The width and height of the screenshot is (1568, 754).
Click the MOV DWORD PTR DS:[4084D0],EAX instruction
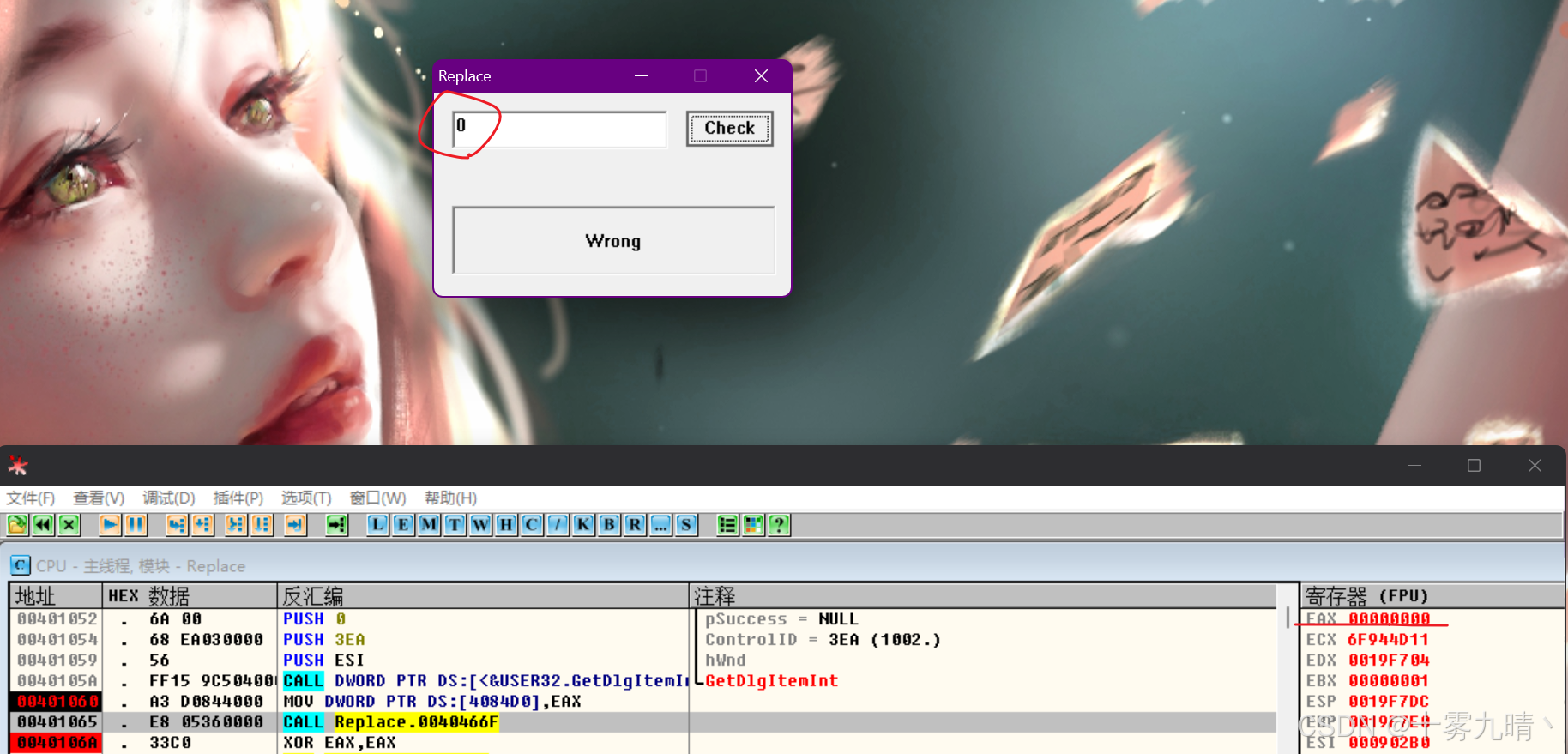[432, 702]
